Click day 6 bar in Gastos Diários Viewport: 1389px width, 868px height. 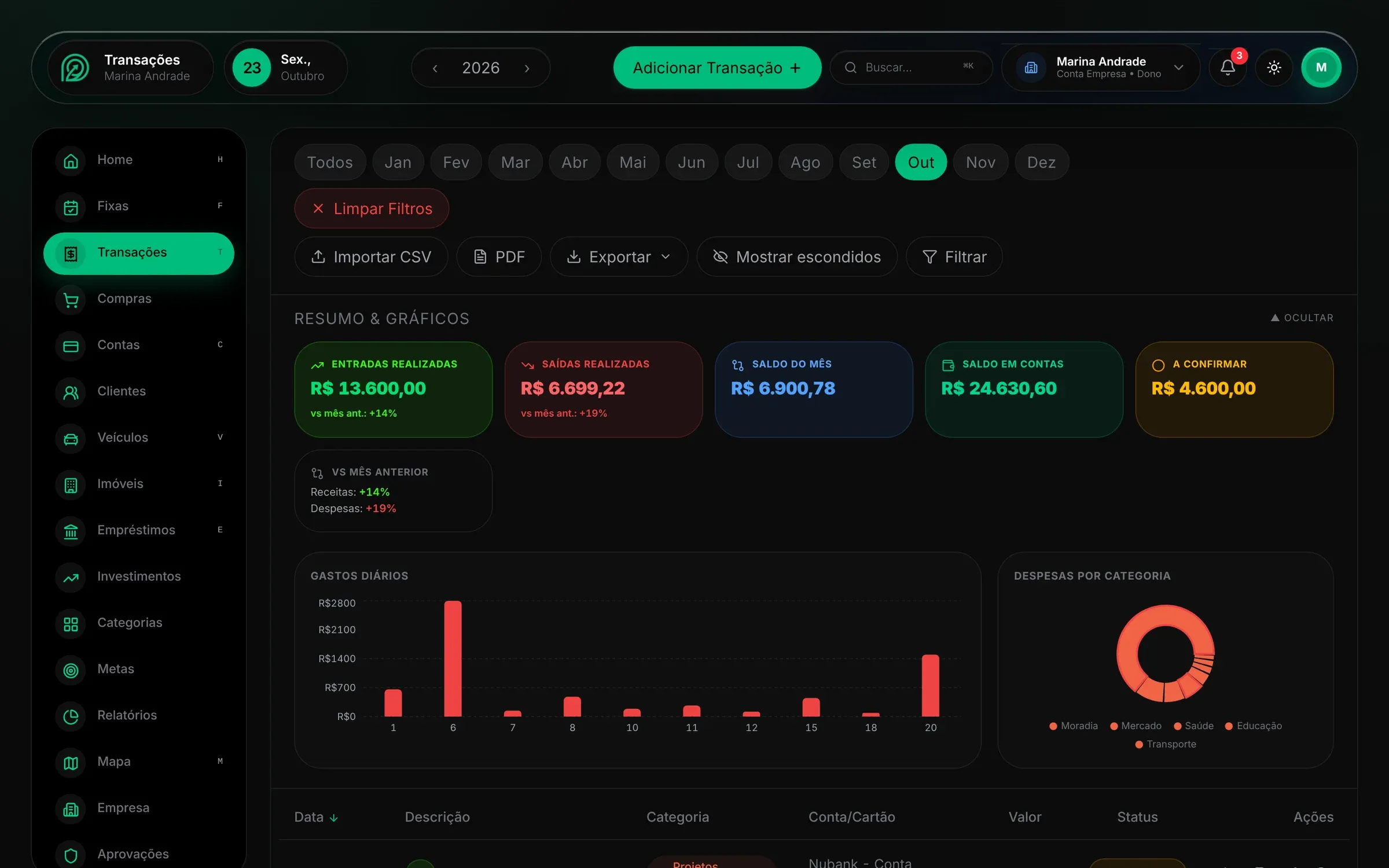453,659
